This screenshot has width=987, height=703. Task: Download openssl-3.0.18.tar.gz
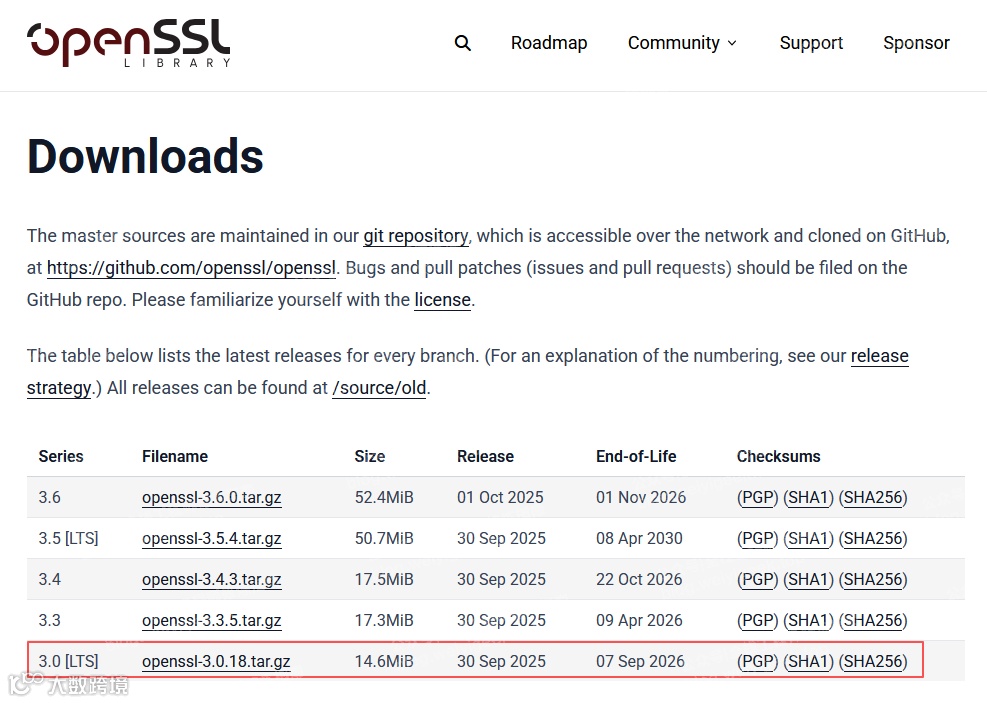tap(216, 661)
